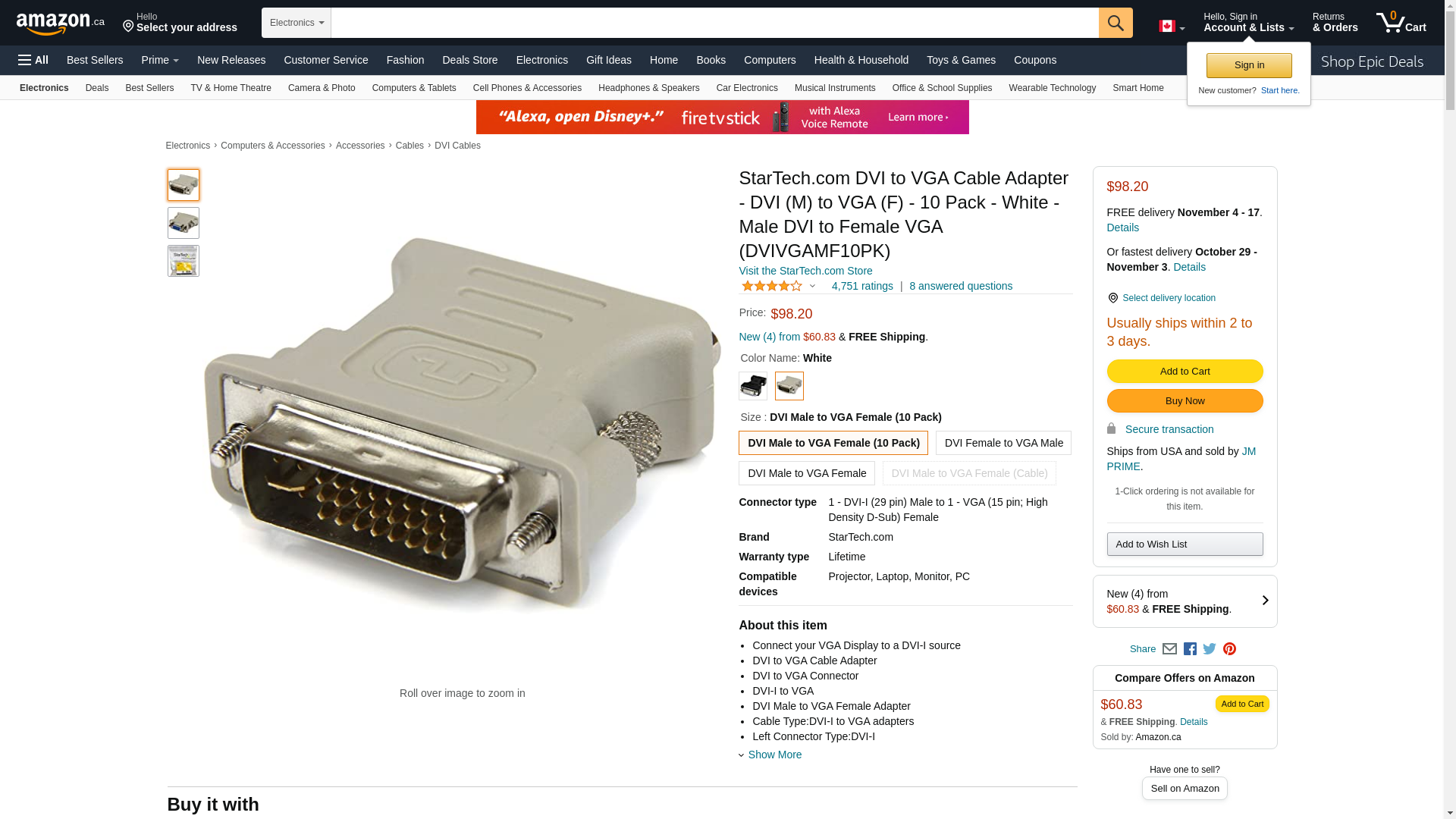1456x819 pixels.
Task: Select DVI Female to VGA Male size
Action: click(1003, 443)
